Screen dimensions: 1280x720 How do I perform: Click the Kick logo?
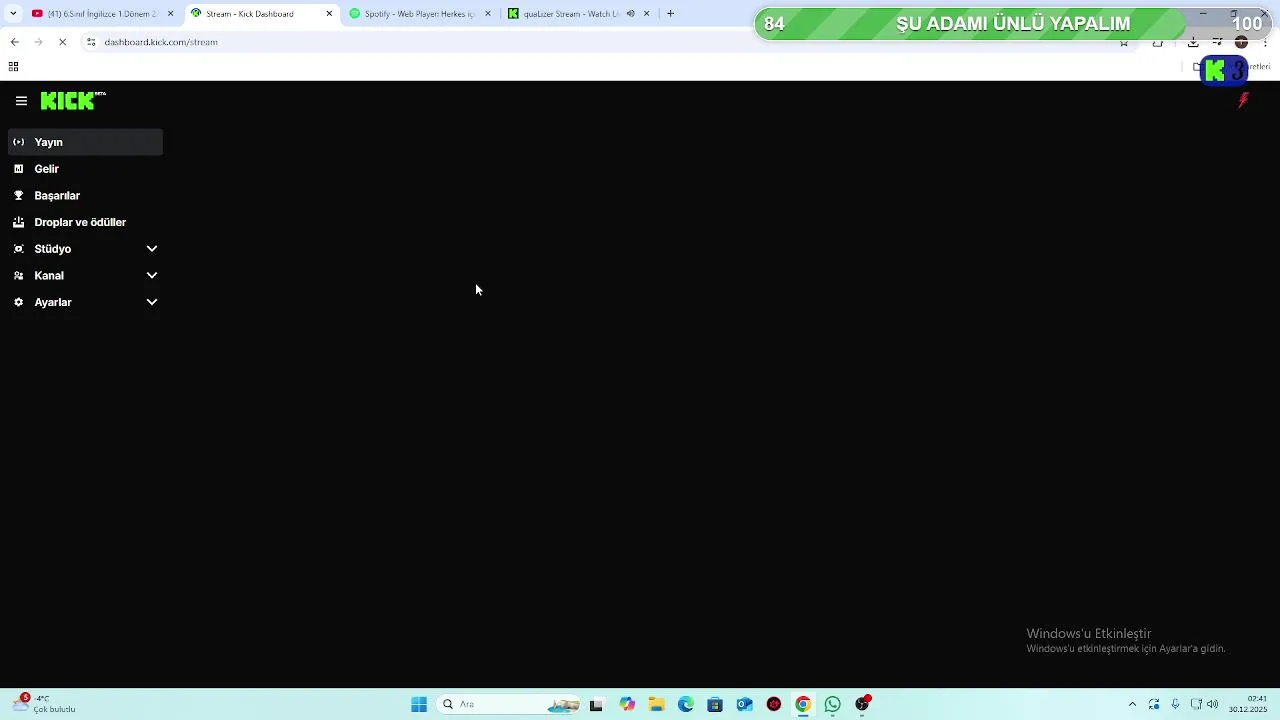[x=73, y=101]
